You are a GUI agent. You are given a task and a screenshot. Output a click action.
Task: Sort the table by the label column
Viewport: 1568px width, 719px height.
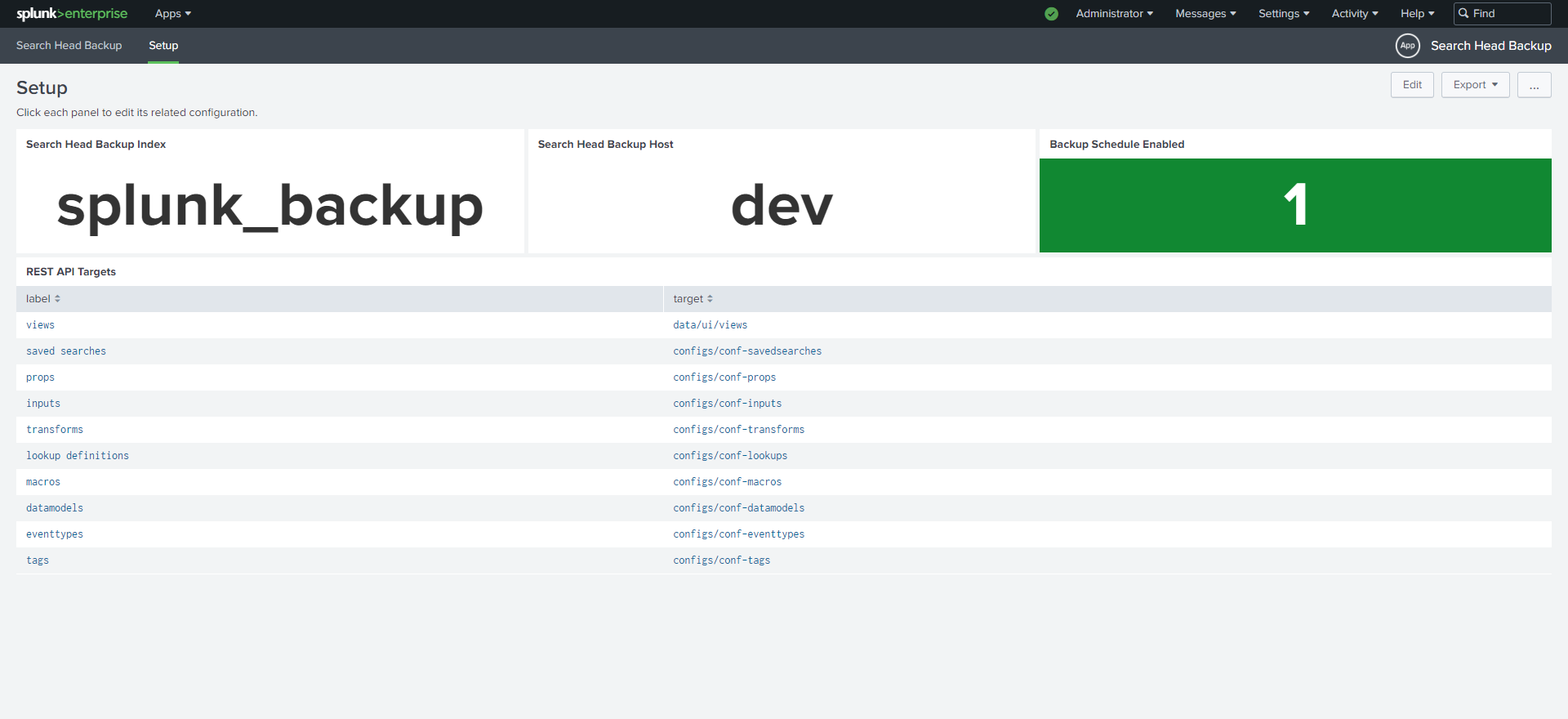pyautogui.click(x=43, y=299)
